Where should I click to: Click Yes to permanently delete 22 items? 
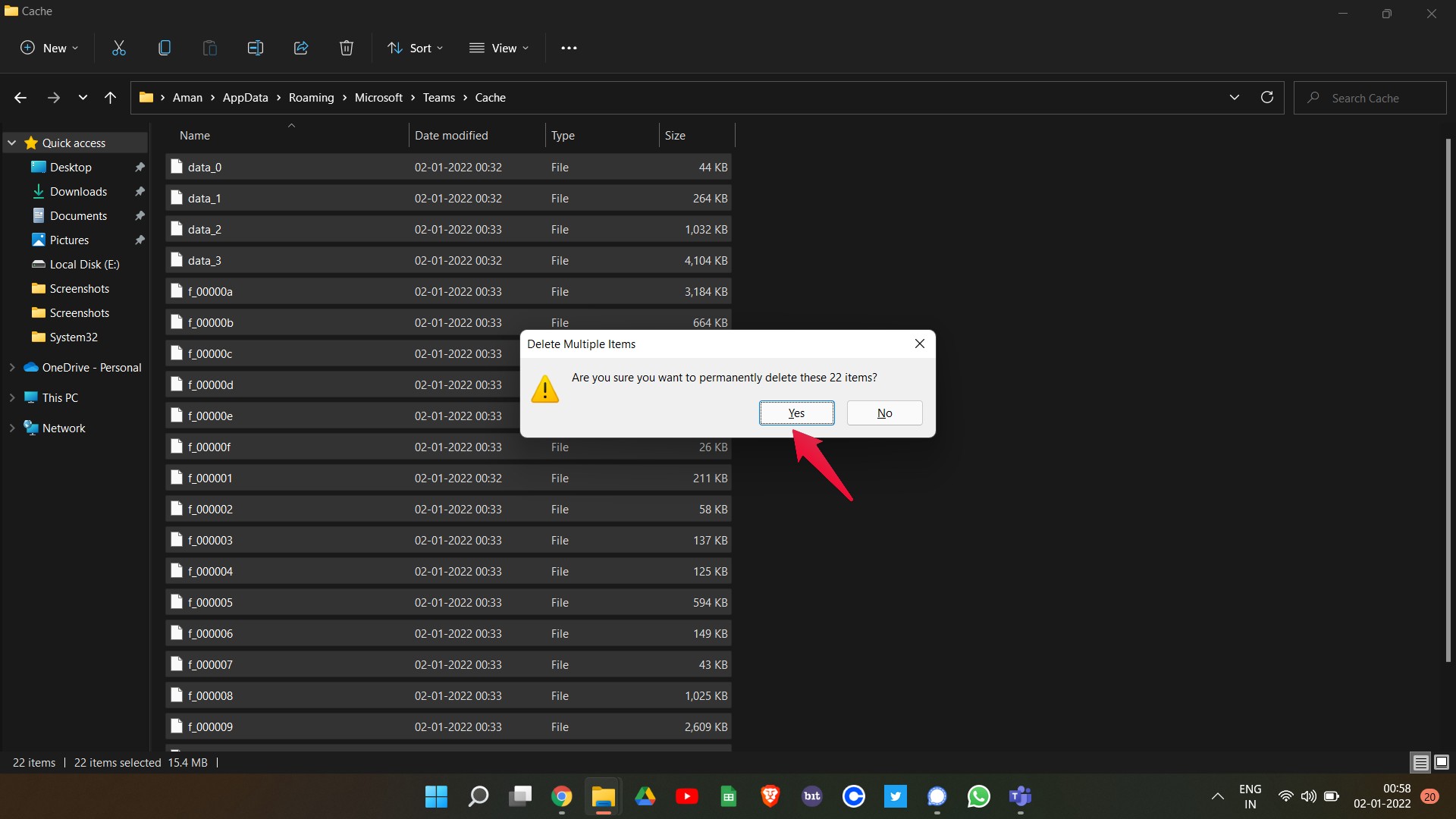(796, 412)
